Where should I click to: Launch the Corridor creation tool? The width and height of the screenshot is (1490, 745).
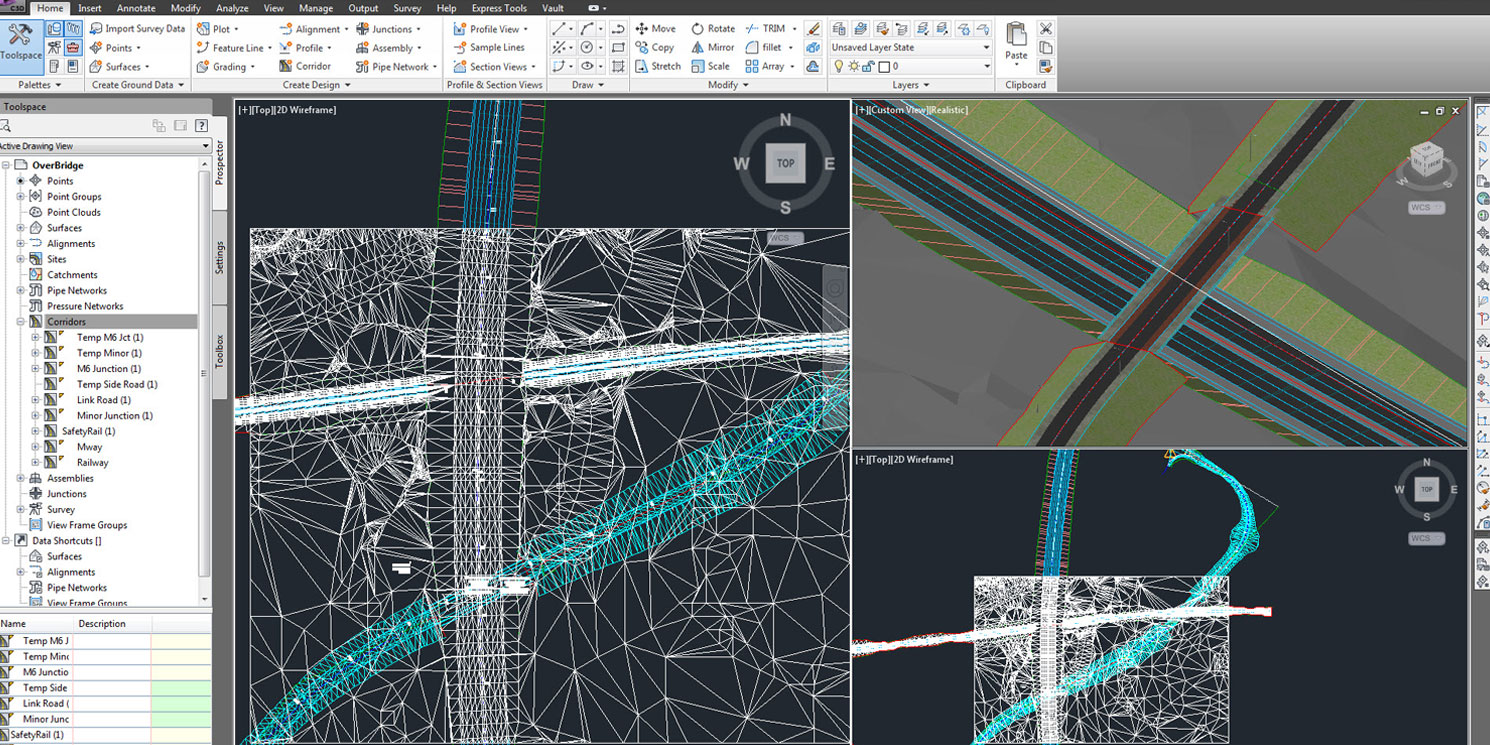305,66
